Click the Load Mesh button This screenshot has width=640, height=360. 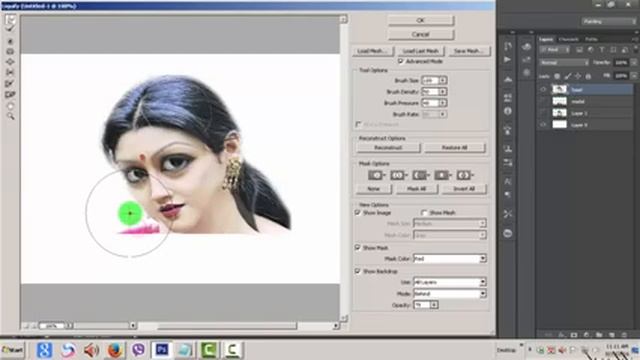coord(373,51)
